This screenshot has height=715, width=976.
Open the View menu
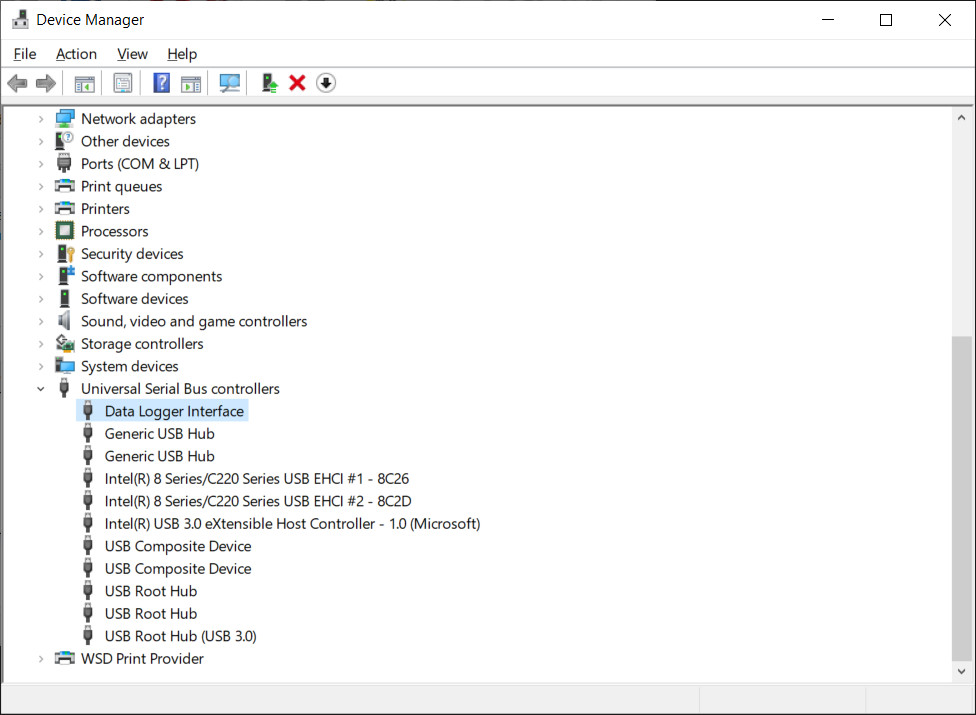133,54
